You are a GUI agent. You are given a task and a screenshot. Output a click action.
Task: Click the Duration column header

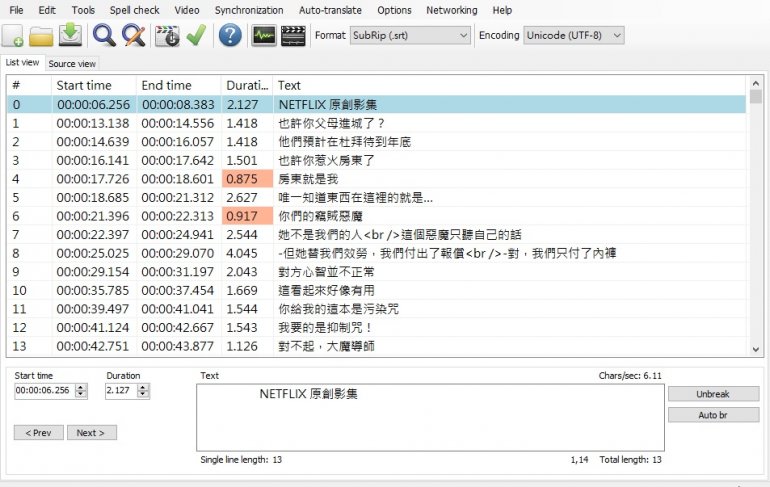click(x=247, y=85)
